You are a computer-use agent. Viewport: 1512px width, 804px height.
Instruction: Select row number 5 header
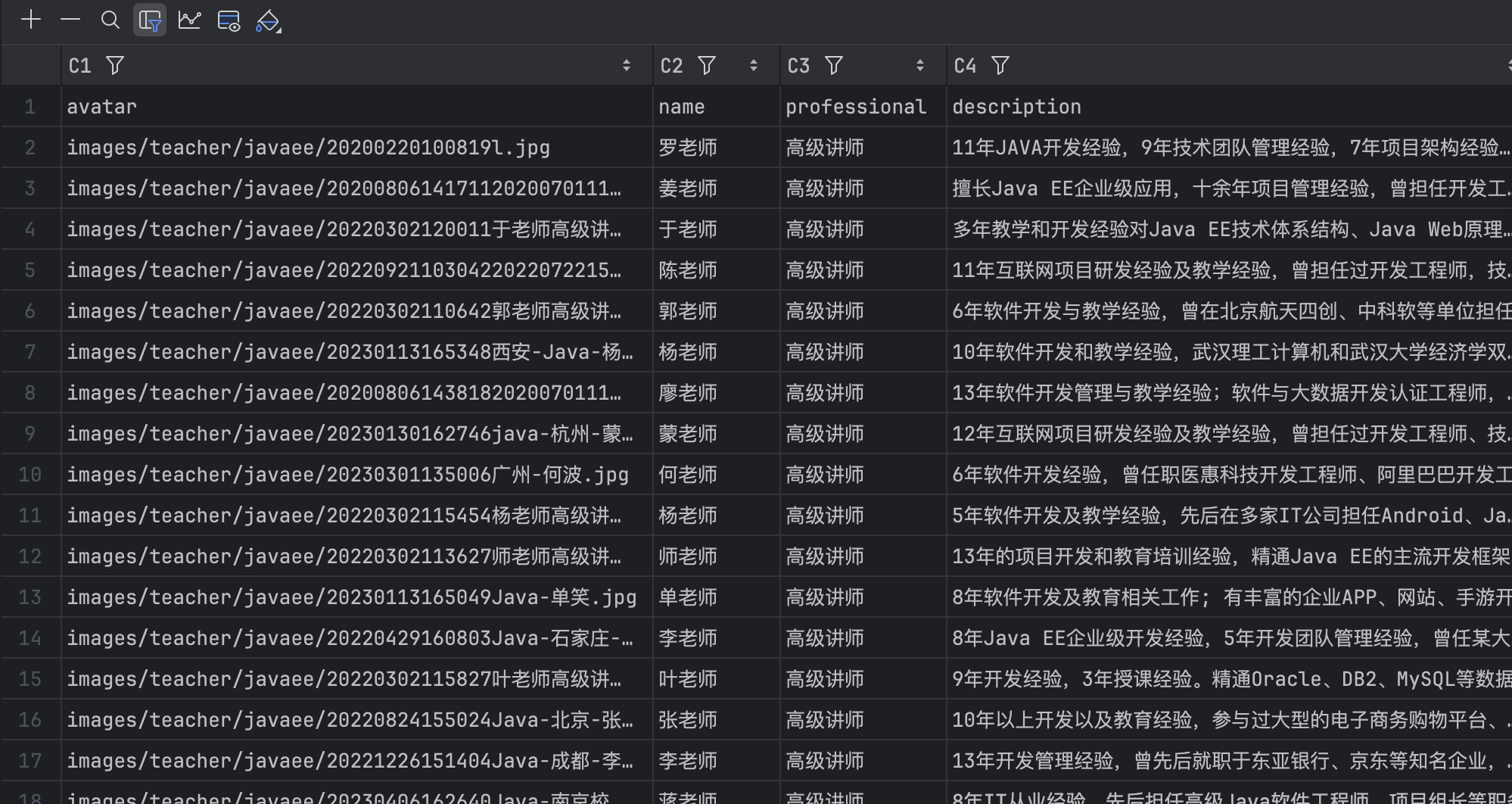tap(30, 270)
